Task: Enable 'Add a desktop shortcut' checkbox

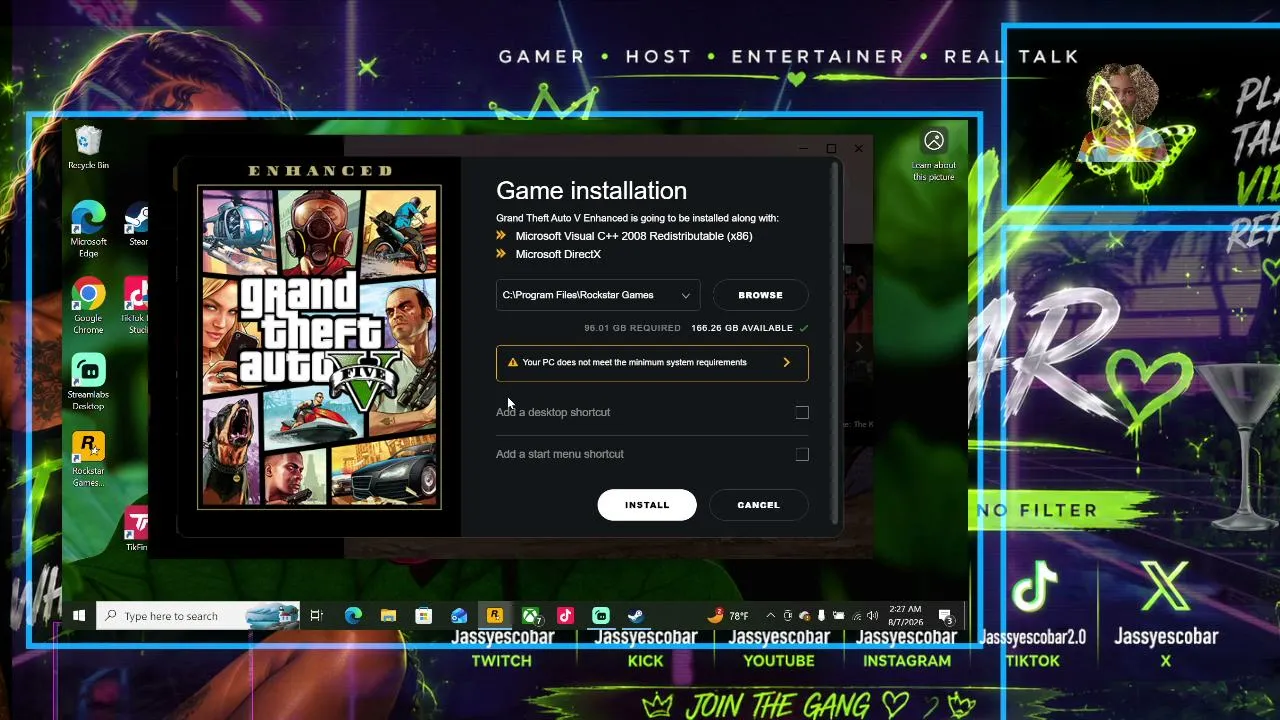Action: coord(802,412)
